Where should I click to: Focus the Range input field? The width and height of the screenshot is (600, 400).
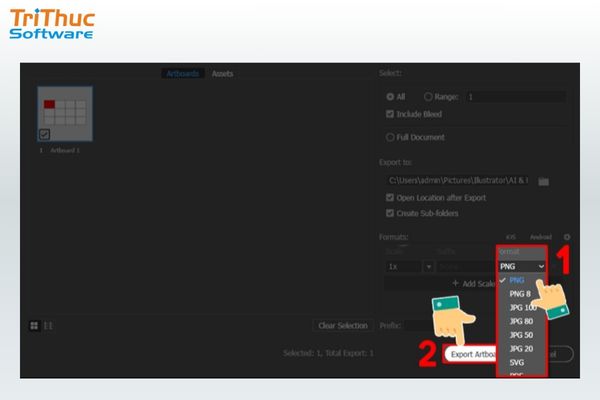click(x=516, y=97)
